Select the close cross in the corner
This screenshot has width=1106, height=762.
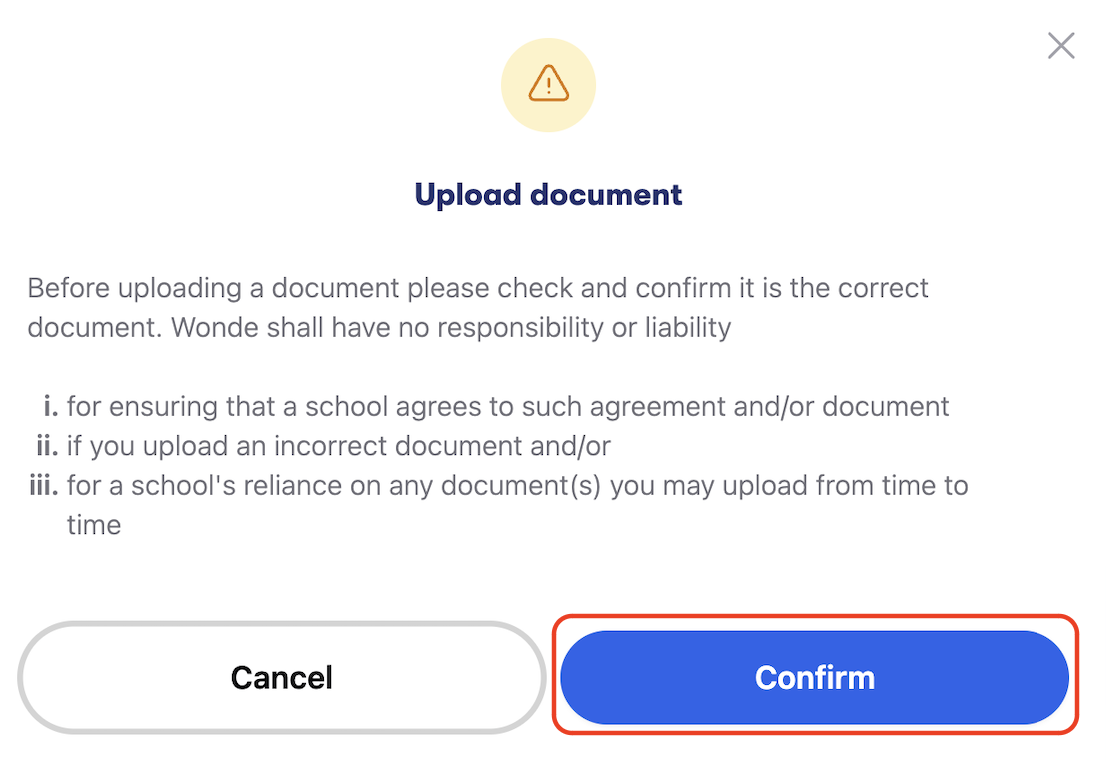(1060, 45)
